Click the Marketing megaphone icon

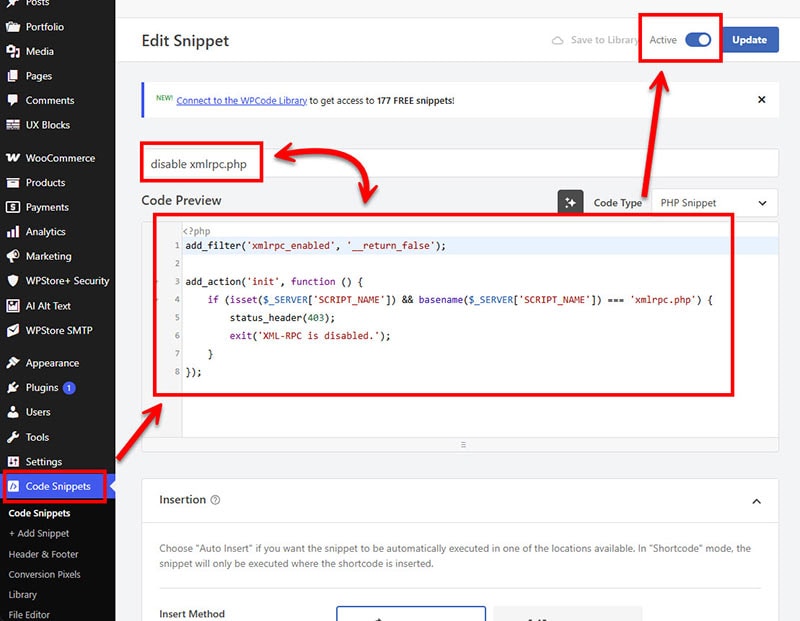point(13,256)
